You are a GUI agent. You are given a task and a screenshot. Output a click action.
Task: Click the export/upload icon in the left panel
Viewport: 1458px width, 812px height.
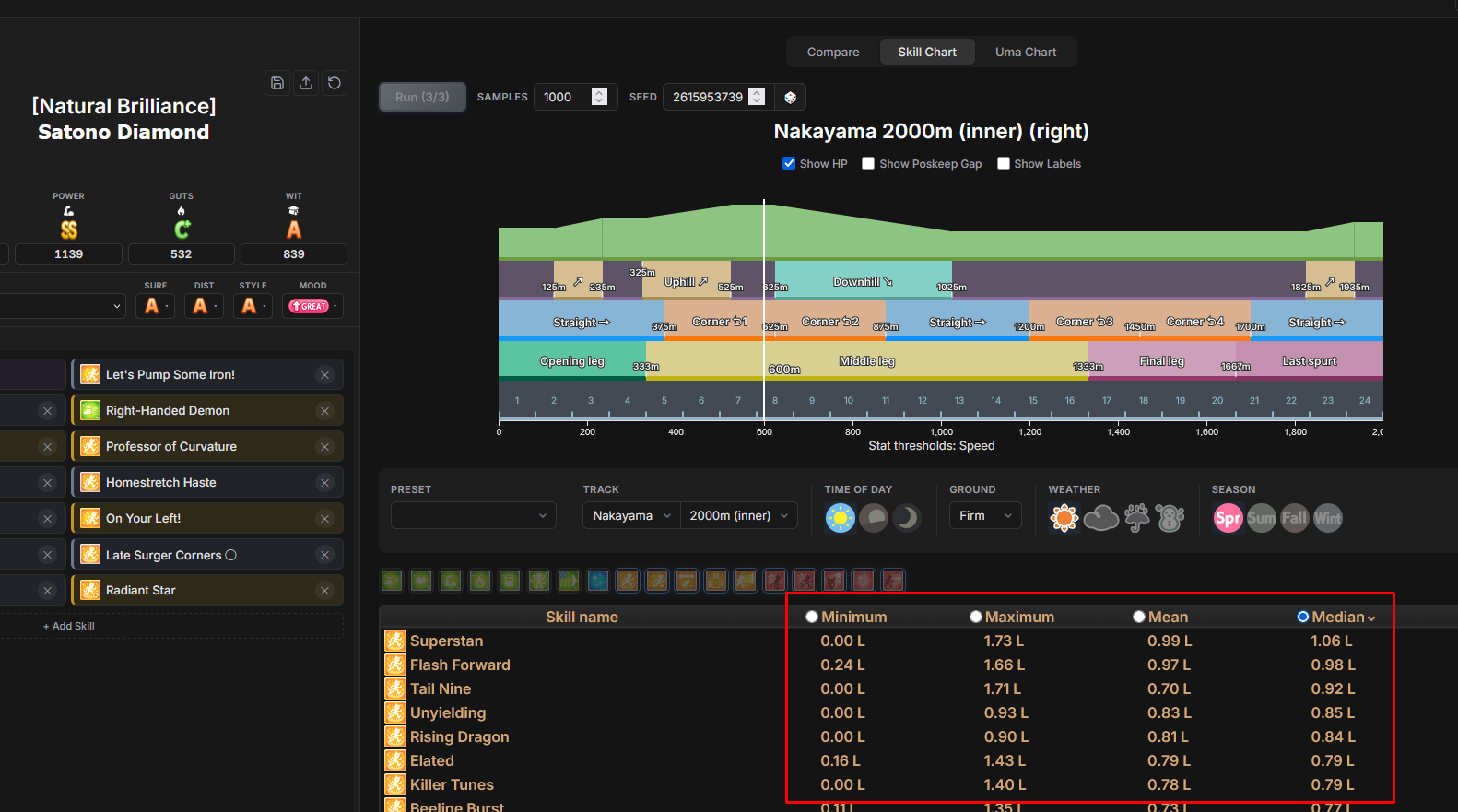pyautogui.click(x=306, y=83)
